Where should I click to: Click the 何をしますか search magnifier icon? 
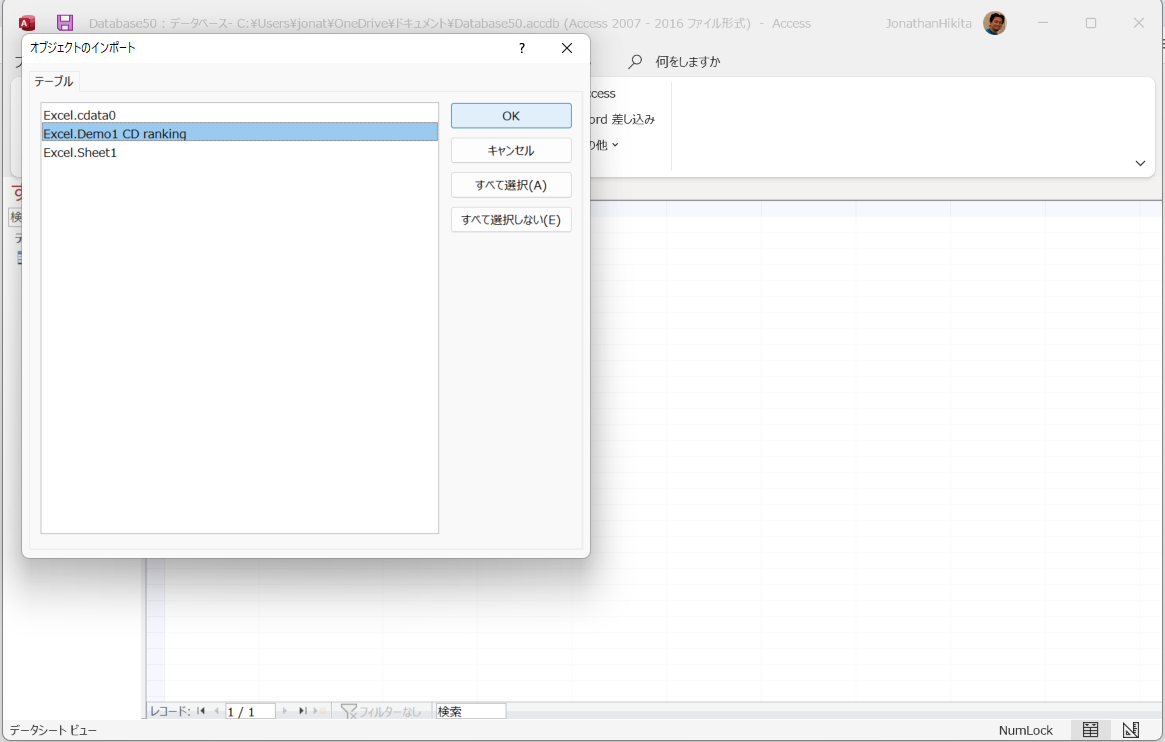[x=634, y=61]
